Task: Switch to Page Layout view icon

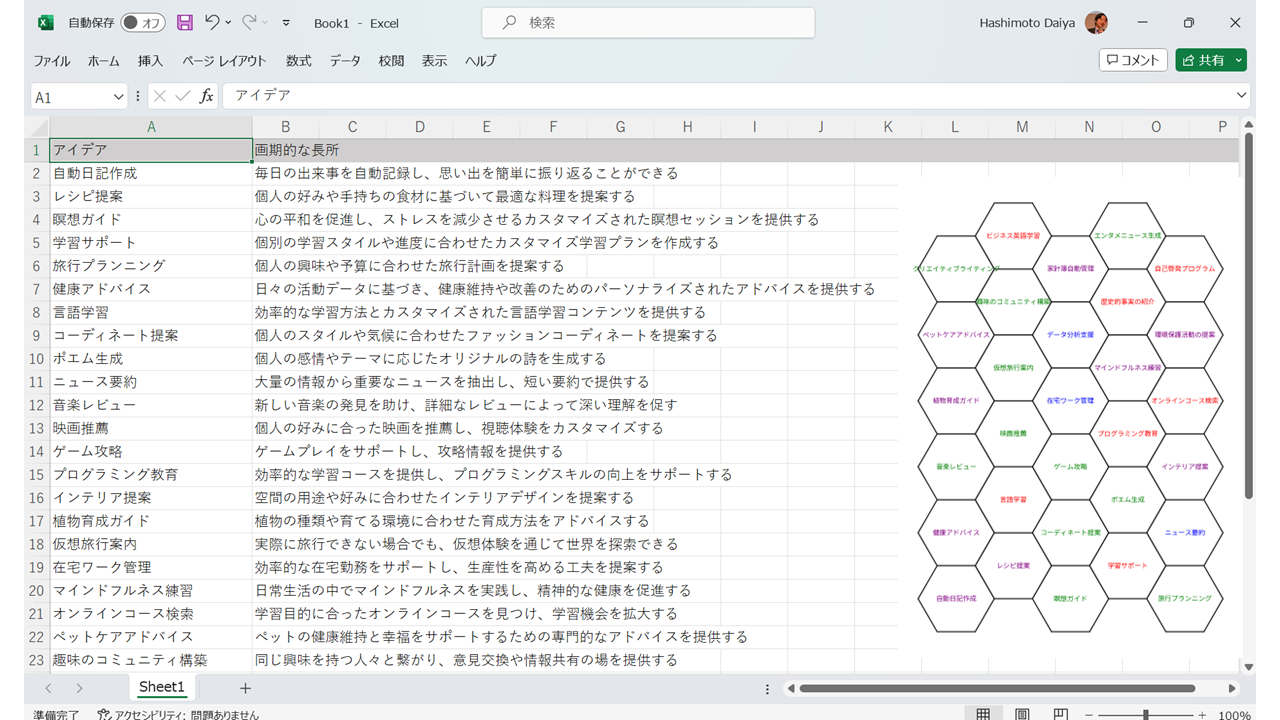Action: point(1022,715)
